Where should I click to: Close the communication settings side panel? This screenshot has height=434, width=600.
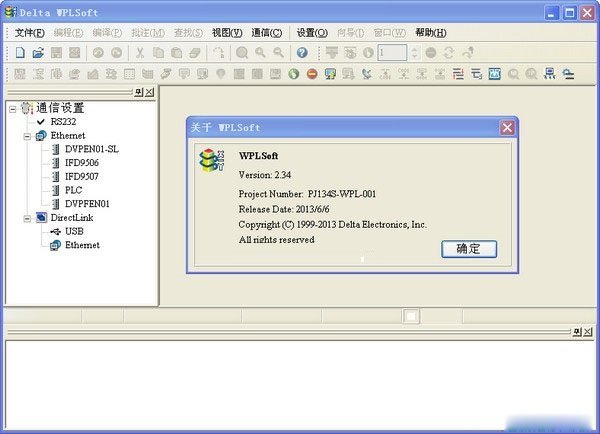coord(149,92)
